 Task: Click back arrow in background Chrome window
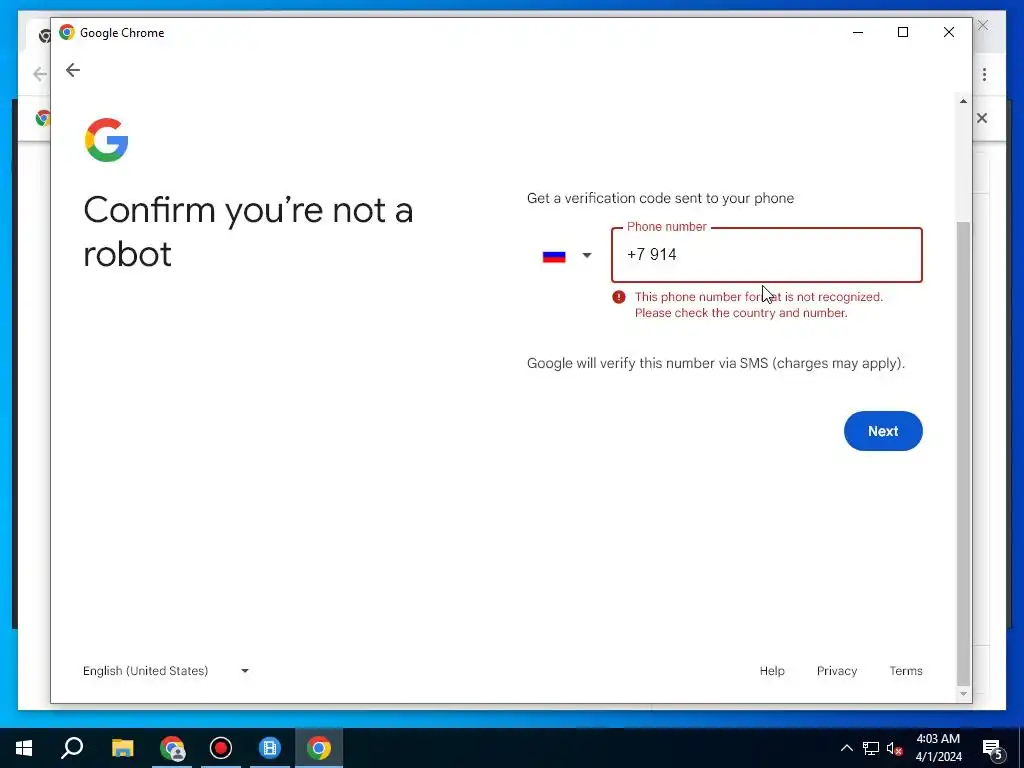tap(40, 74)
